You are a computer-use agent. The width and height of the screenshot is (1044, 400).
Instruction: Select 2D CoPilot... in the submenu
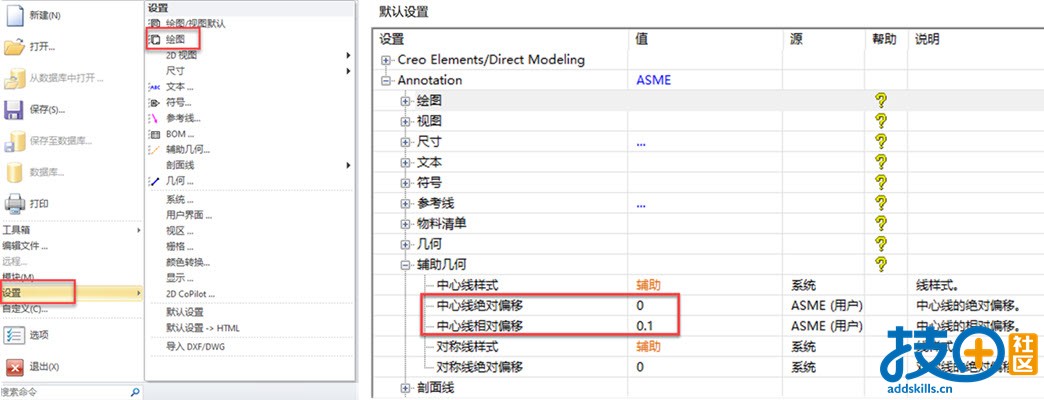tap(190, 294)
